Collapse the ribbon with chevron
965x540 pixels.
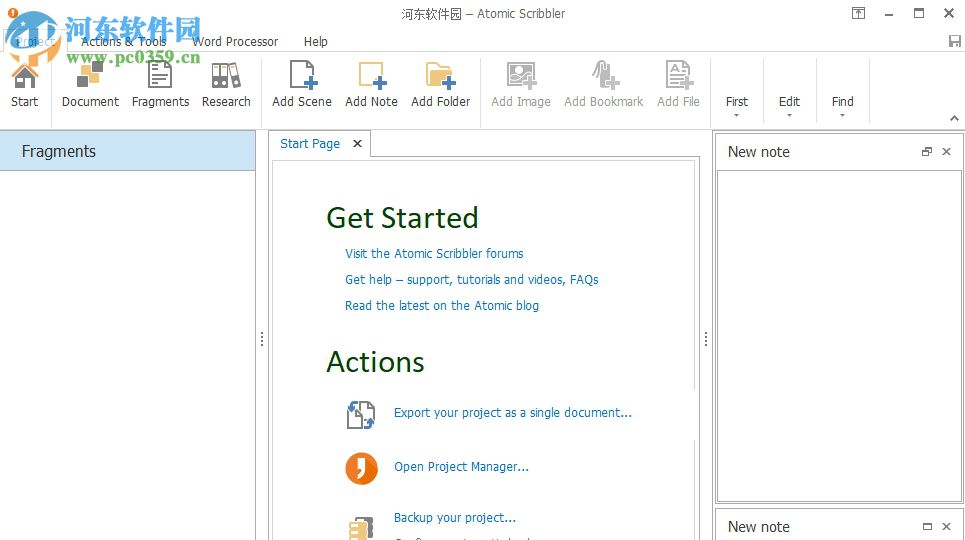pos(954,118)
